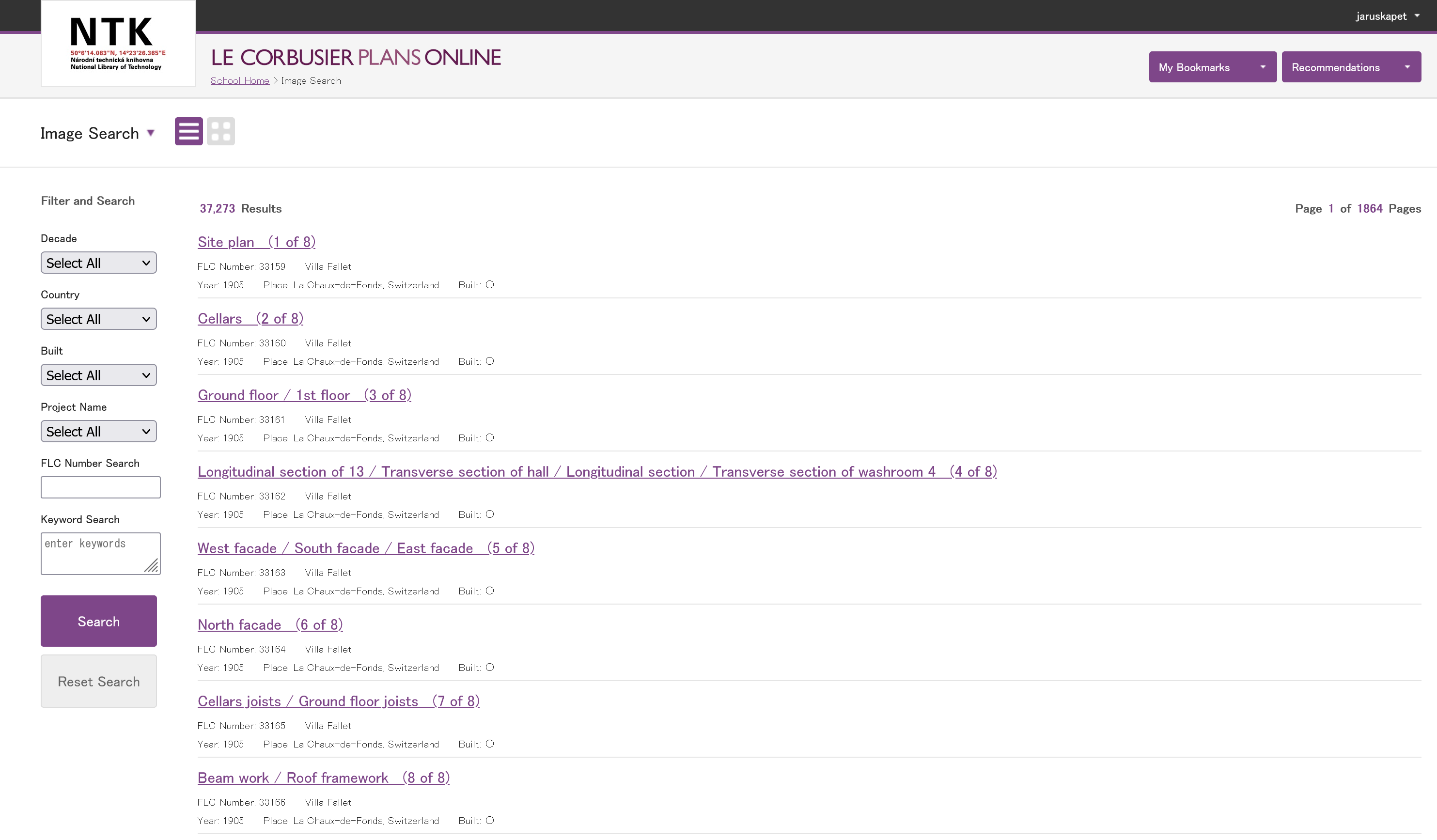Image resolution: width=1437 pixels, height=840 pixels.
Task: Click the NTK library logo
Action: pos(118,43)
